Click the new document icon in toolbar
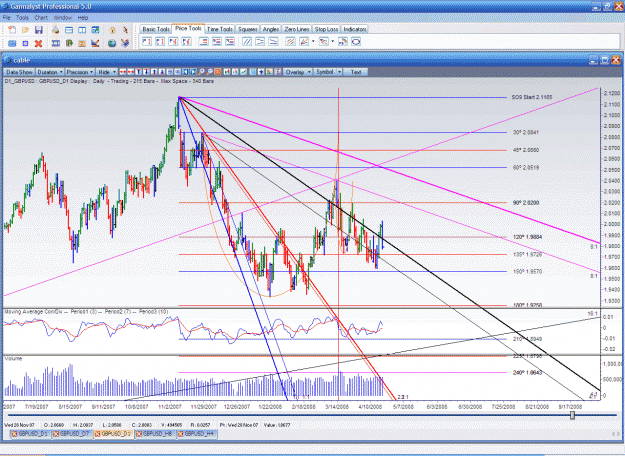The width and height of the screenshot is (625, 456). 12,30
